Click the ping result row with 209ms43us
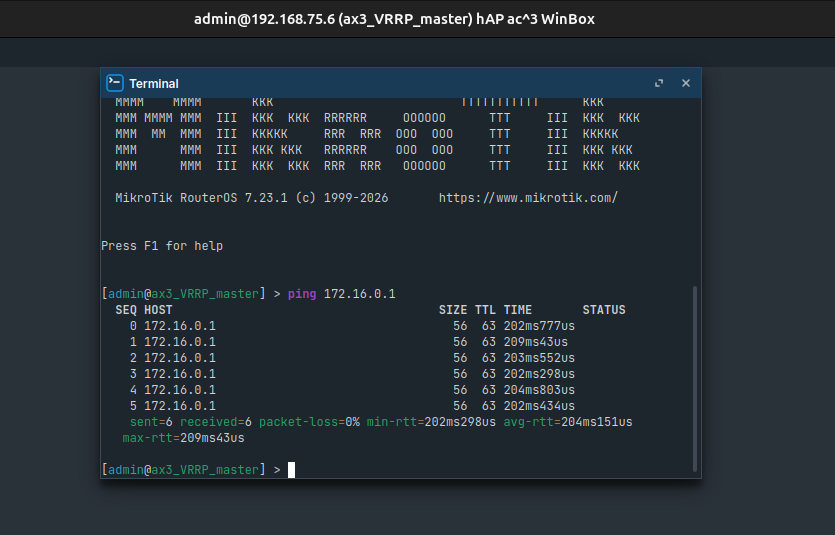Image resolution: width=835 pixels, height=535 pixels. pos(349,342)
